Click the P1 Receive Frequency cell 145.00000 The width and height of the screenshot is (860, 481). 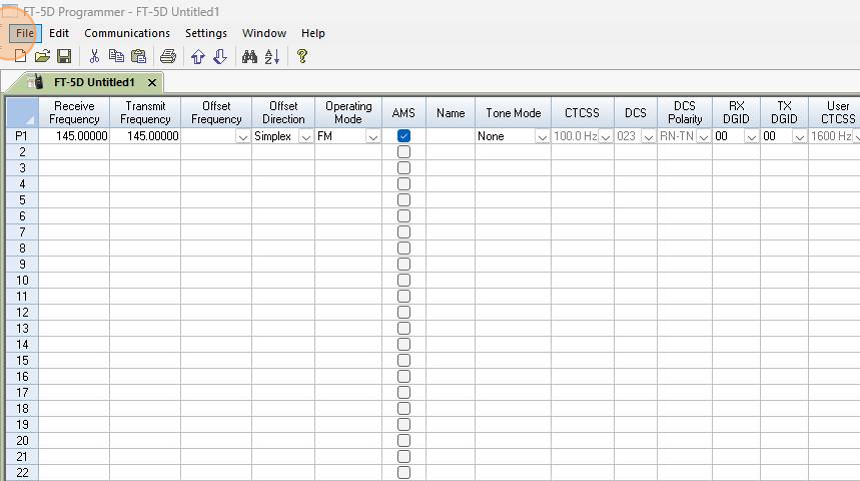[74, 135]
